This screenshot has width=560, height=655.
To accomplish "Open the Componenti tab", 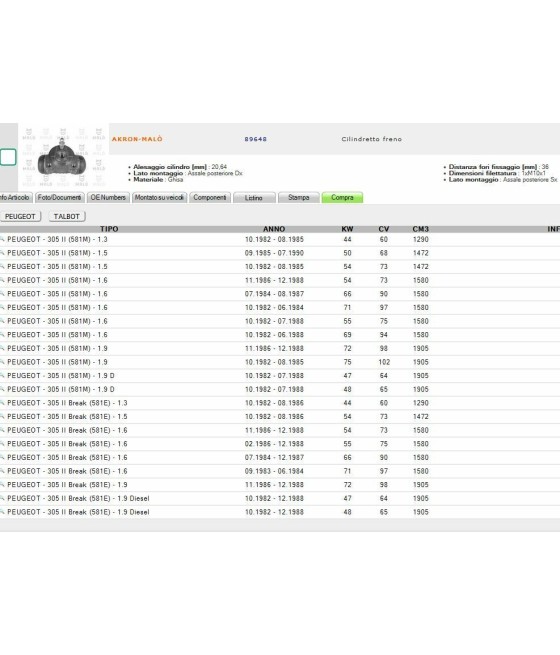I will point(210,198).
